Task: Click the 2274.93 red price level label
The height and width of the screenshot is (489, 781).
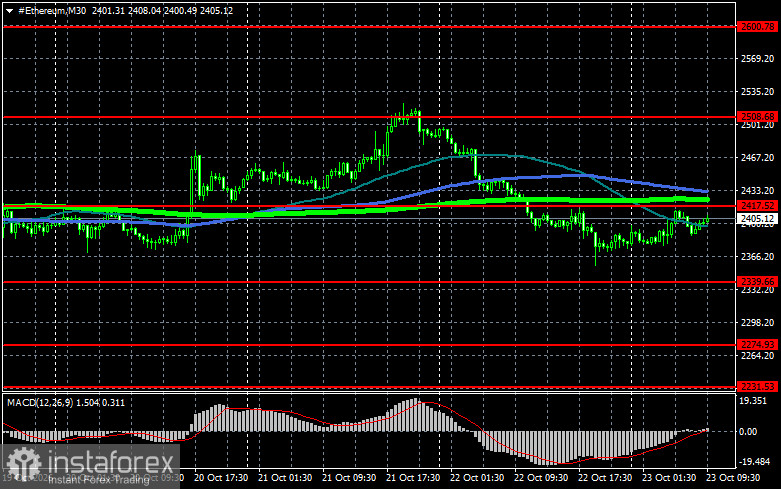Action: tap(758, 345)
